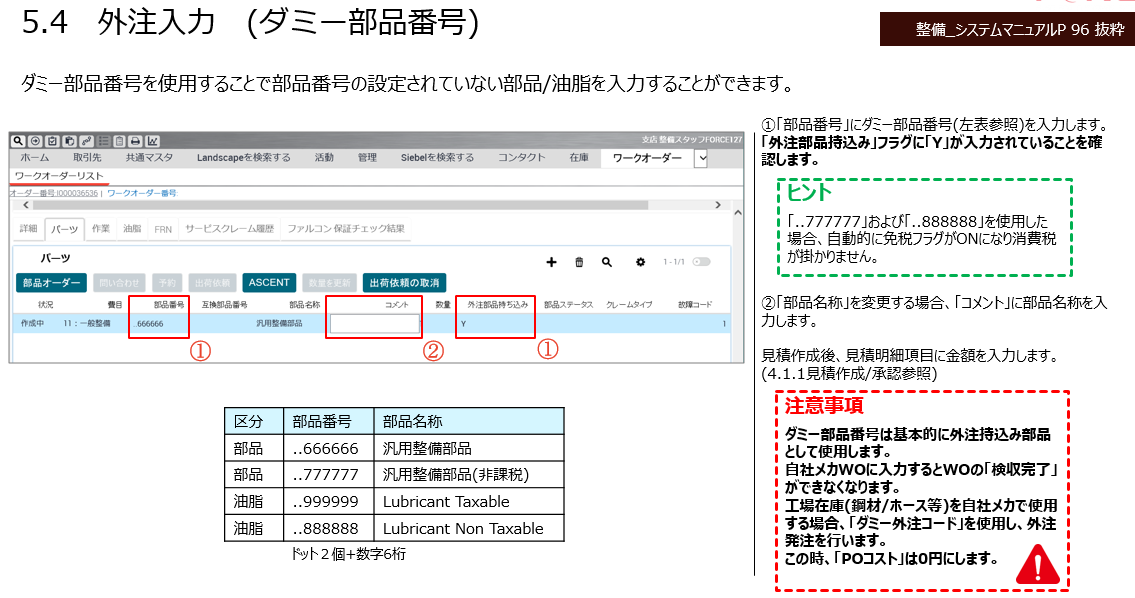This screenshot has height=598, width=1135.
Task: Click the 出荷依頼の取消 button
Action: point(404,283)
